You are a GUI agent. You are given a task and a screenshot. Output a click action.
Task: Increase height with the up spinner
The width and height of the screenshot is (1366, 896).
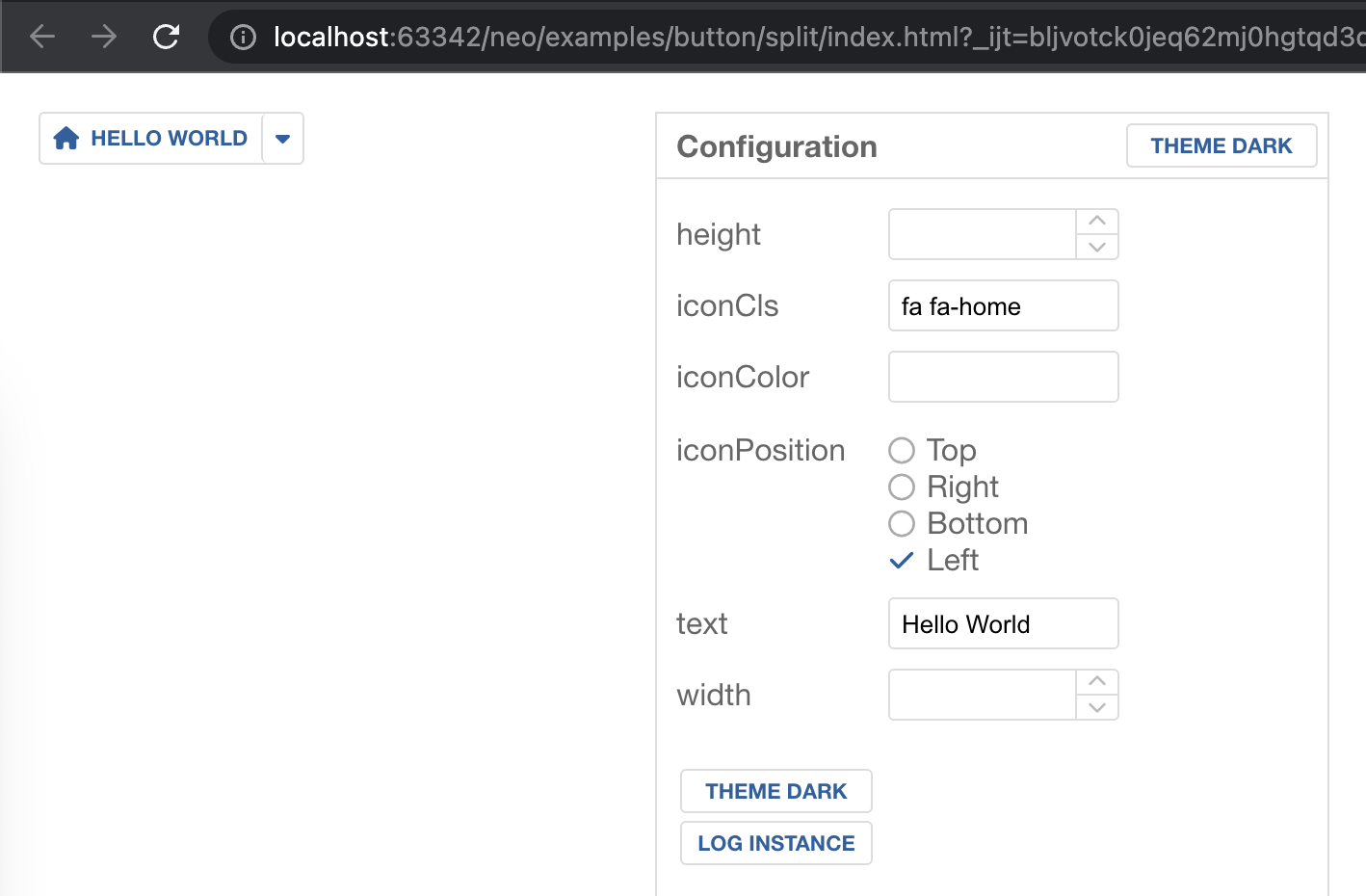(1097, 222)
